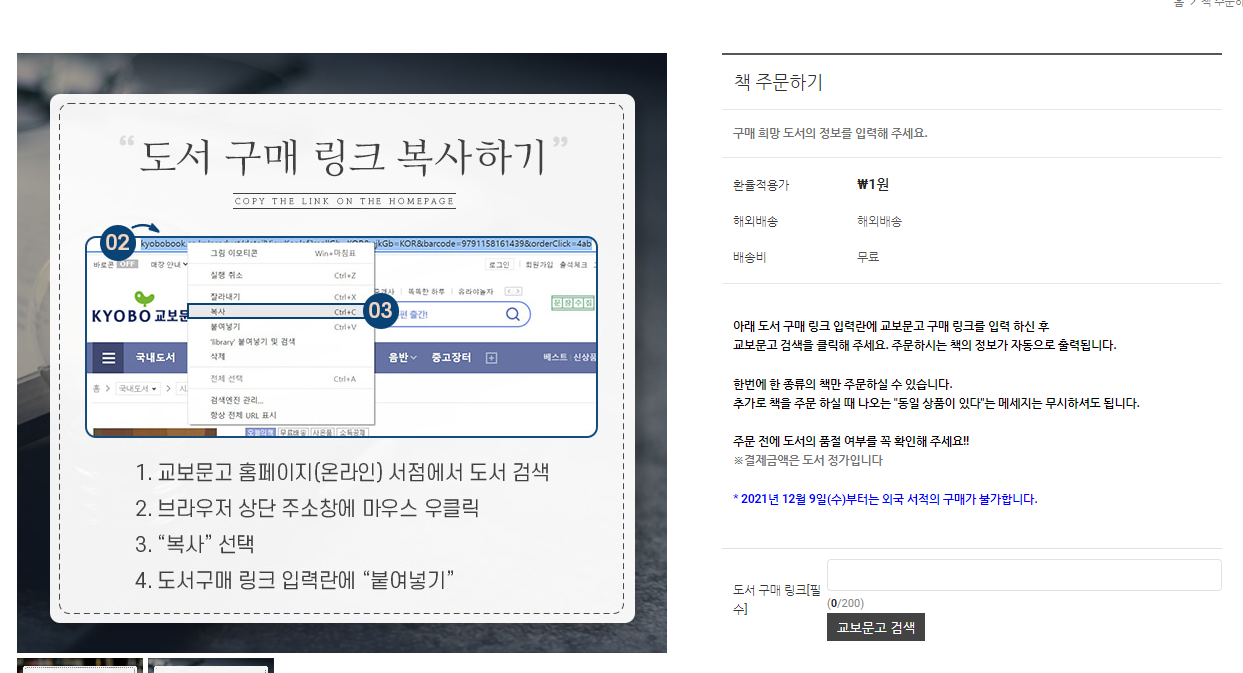Image resolution: width=1243 pixels, height=673 pixels.
Task: Expand the 음반 dropdown chevron
Action: (415, 357)
